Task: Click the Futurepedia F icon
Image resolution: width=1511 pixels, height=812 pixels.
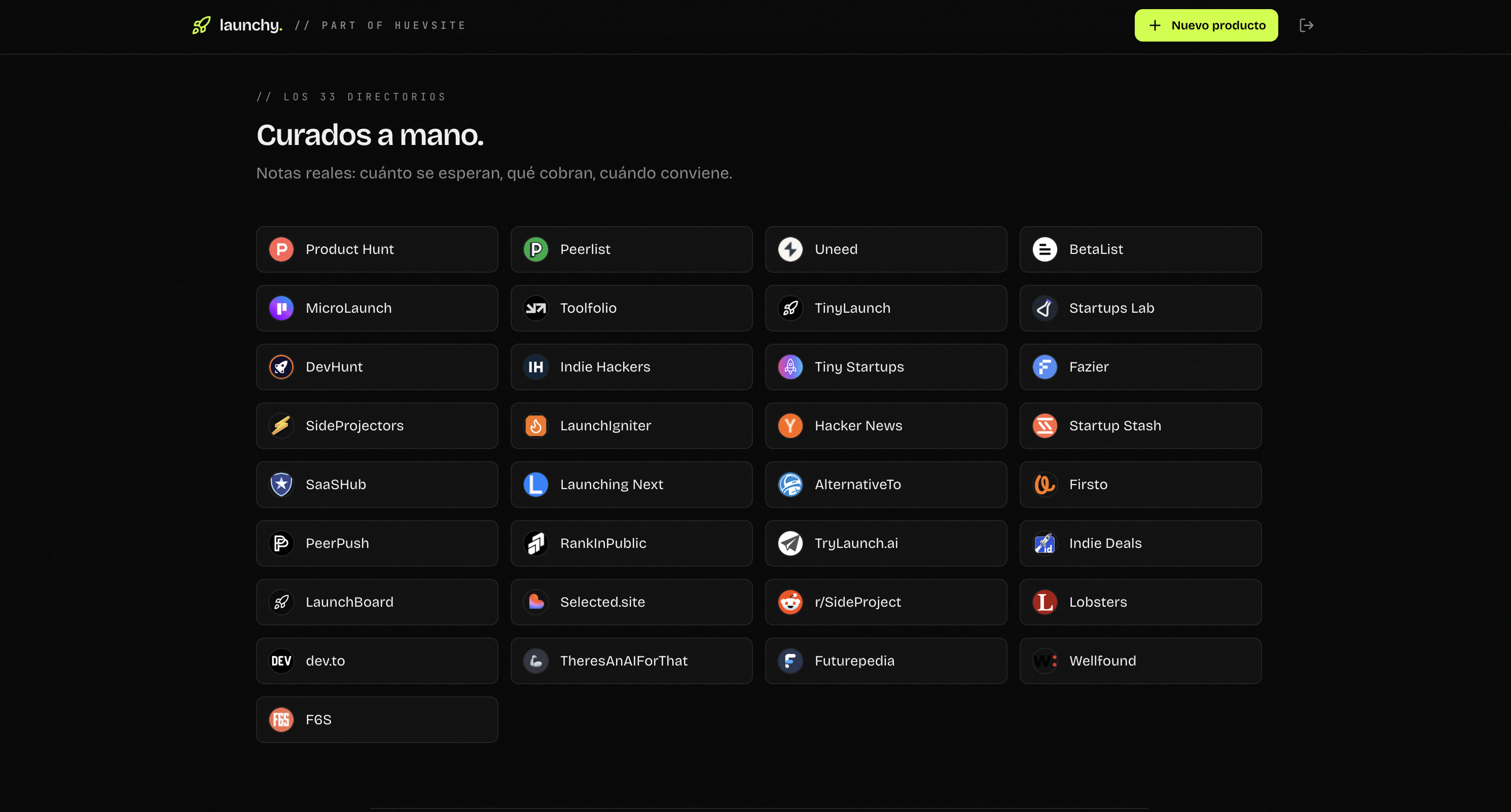Action: click(790, 661)
